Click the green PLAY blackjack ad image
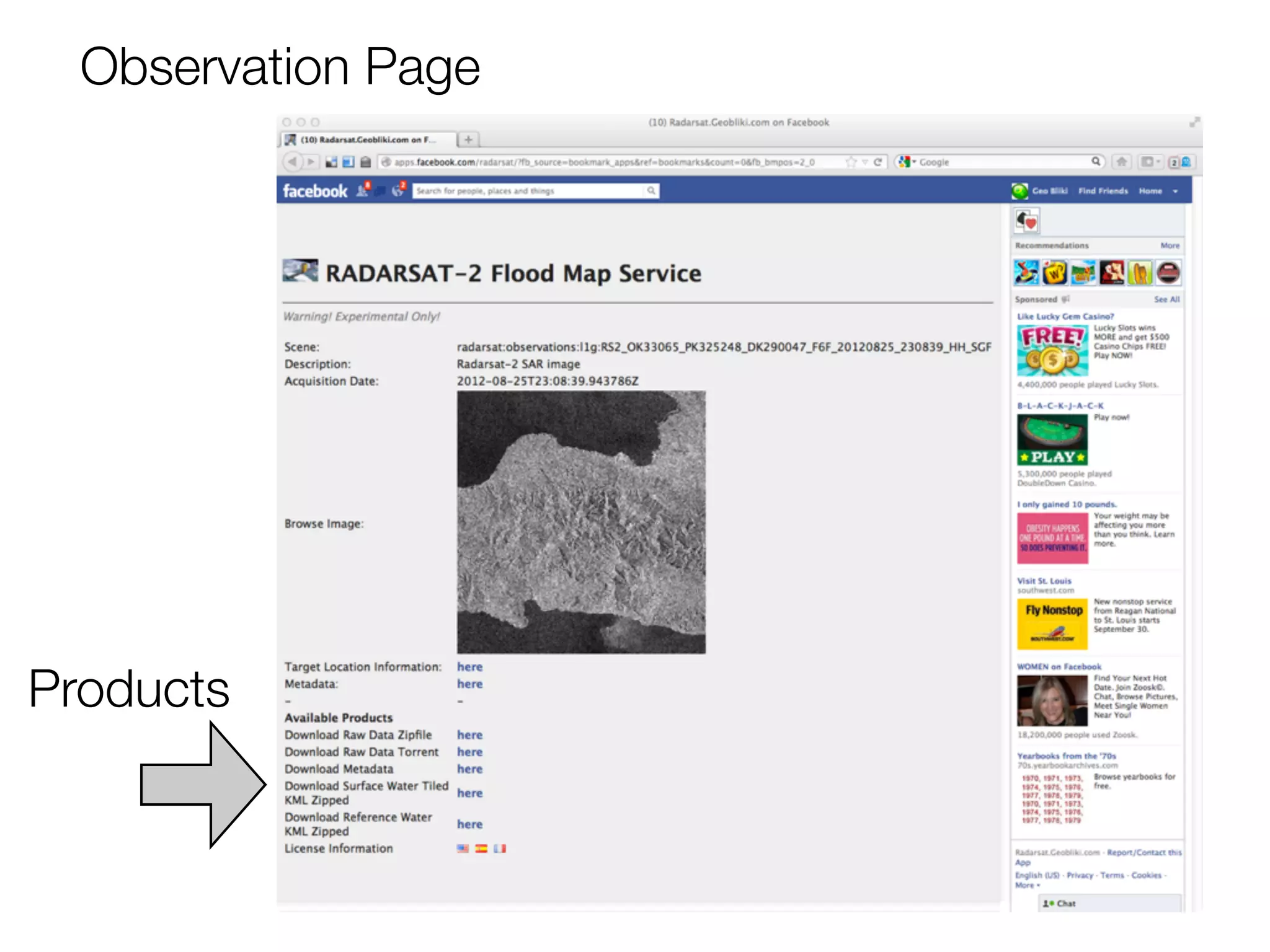 click(x=1052, y=439)
